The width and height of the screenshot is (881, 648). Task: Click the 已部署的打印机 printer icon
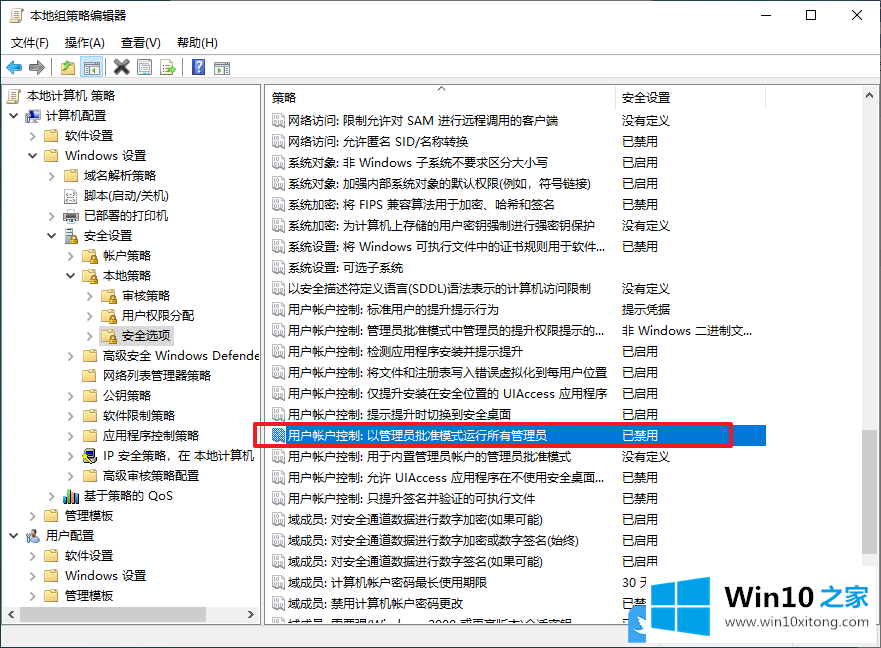71,216
